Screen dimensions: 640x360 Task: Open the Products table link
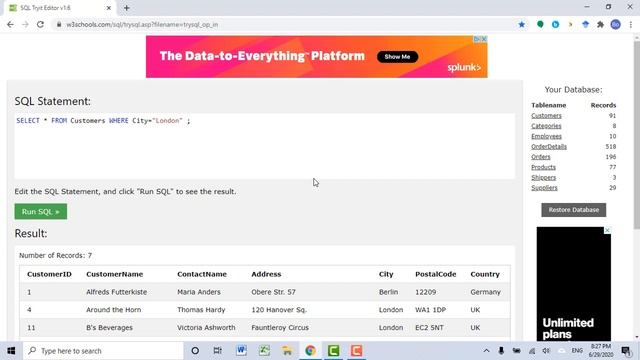click(543, 167)
